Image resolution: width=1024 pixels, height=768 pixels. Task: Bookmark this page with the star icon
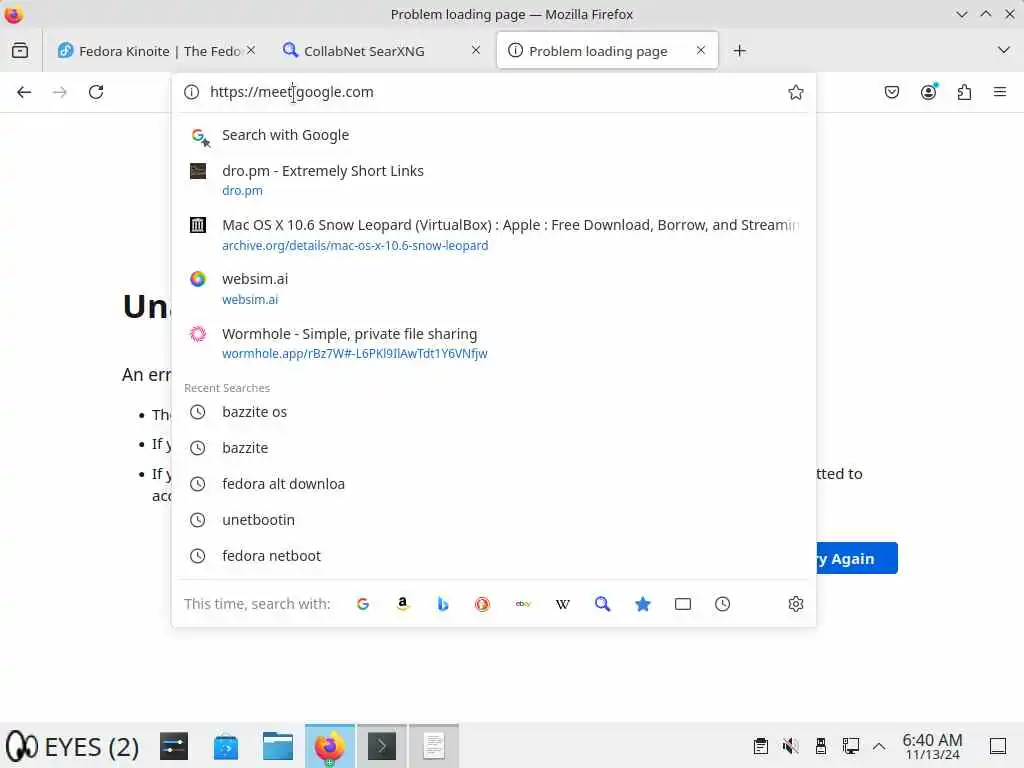[795, 92]
